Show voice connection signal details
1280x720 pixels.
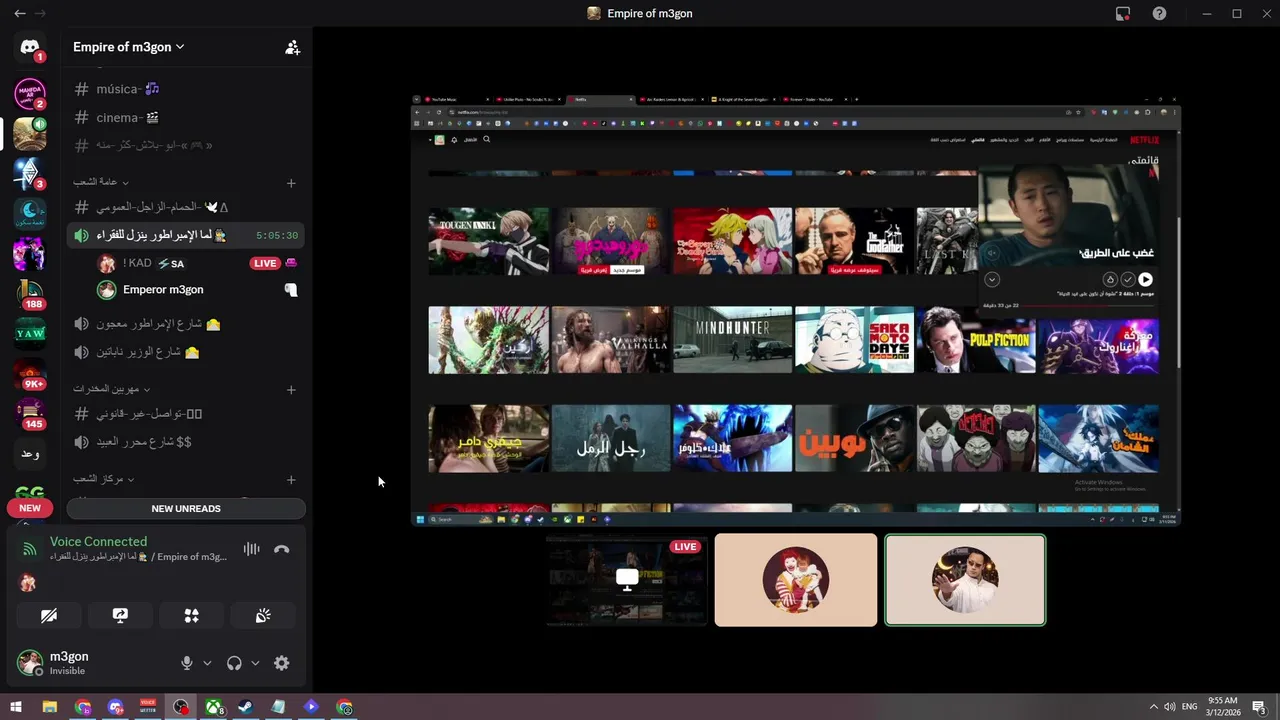click(30, 549)
